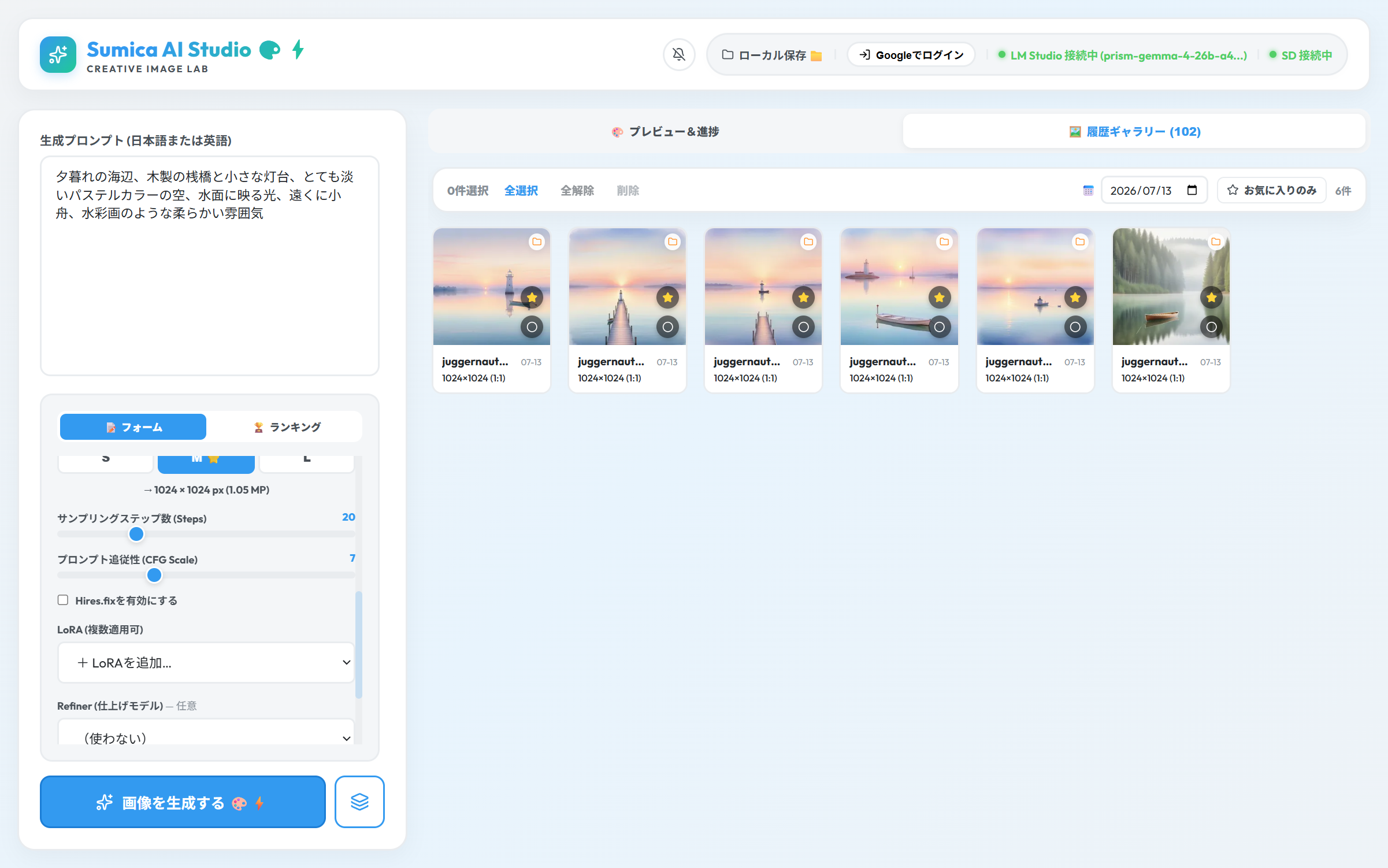Click the calendar icon beside the date
Viewport: 1388px width, 868px height.
(1088, 191)
